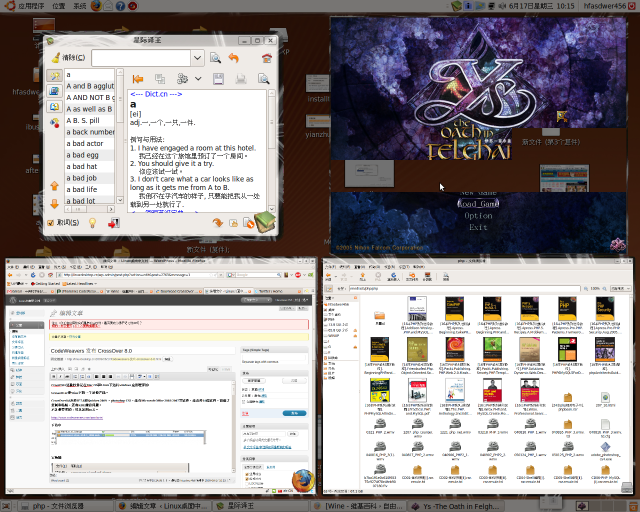This screenshot has height=512, width=640.
Task: Click the search magnifier icon beside StarDict's input
Action: tap(215, 58)
